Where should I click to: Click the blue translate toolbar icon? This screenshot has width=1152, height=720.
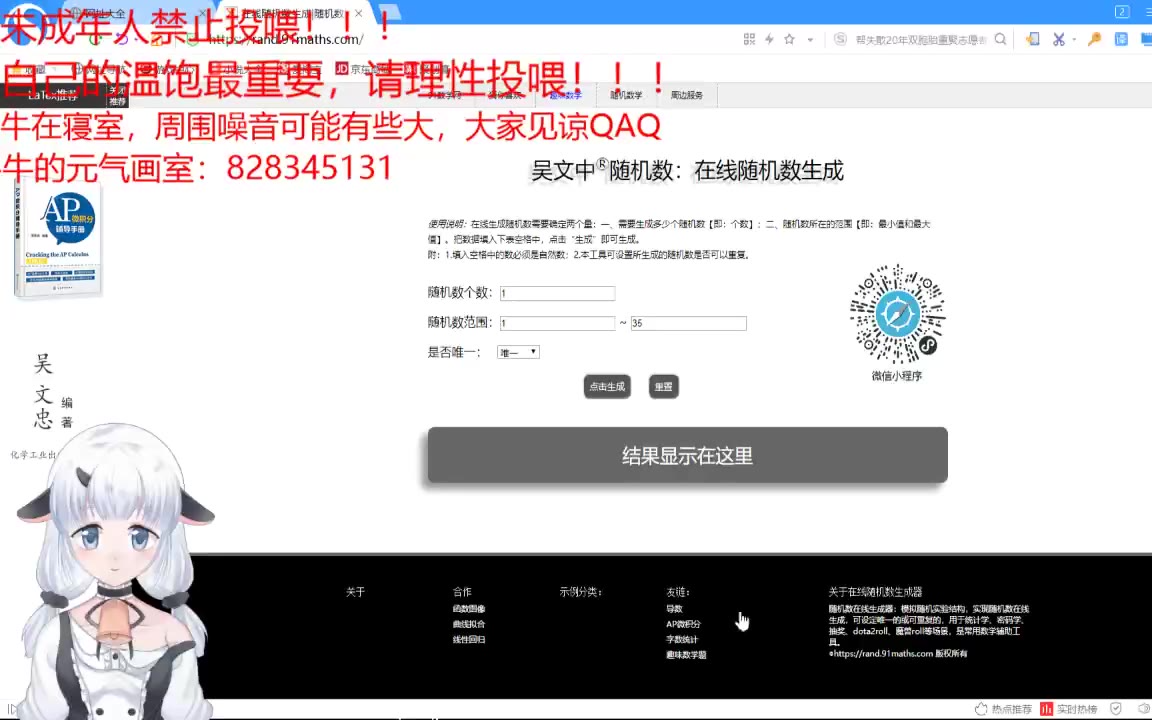pyautogui.click(x=1121, y=39)
